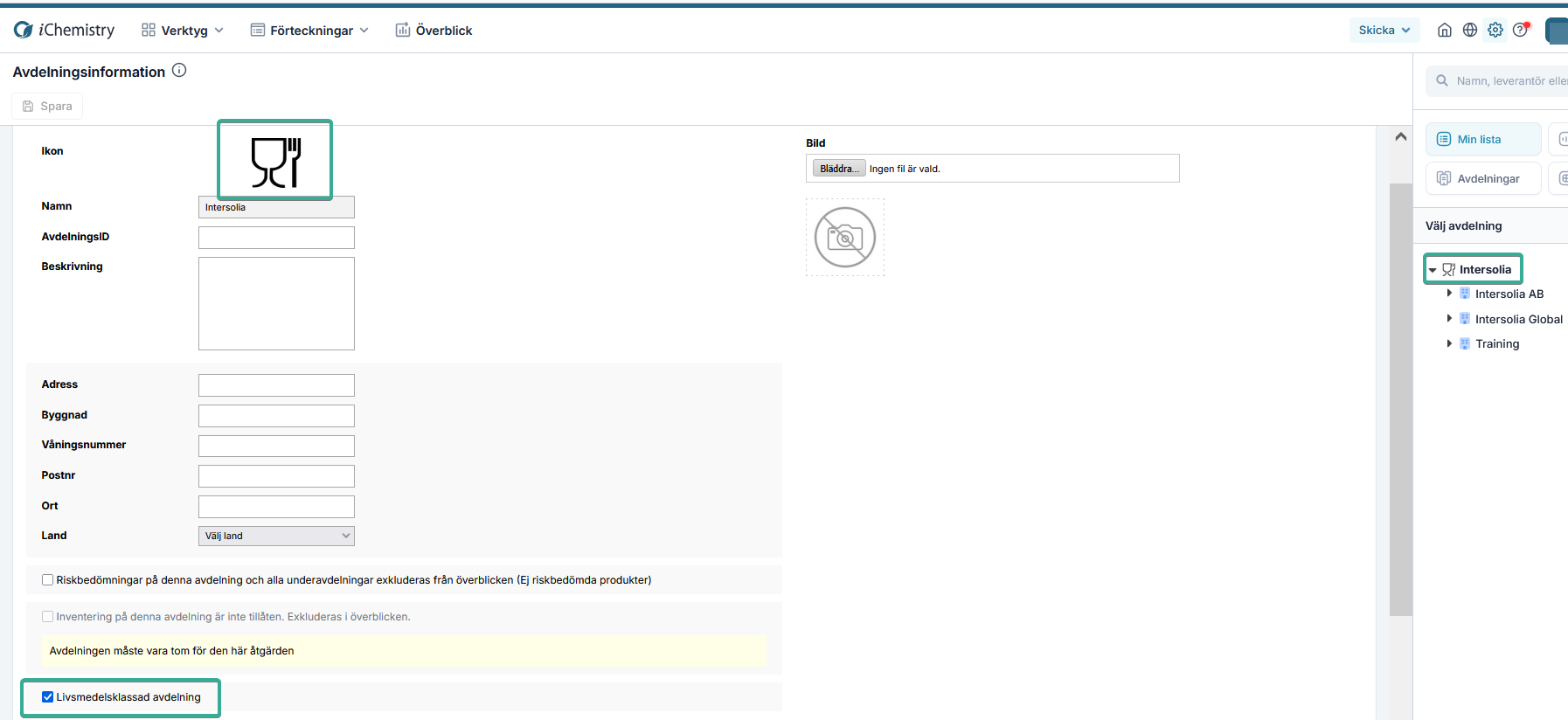Click the AvdelningsID input field
The image size is (1568, 720).
[x=276, y=238]
